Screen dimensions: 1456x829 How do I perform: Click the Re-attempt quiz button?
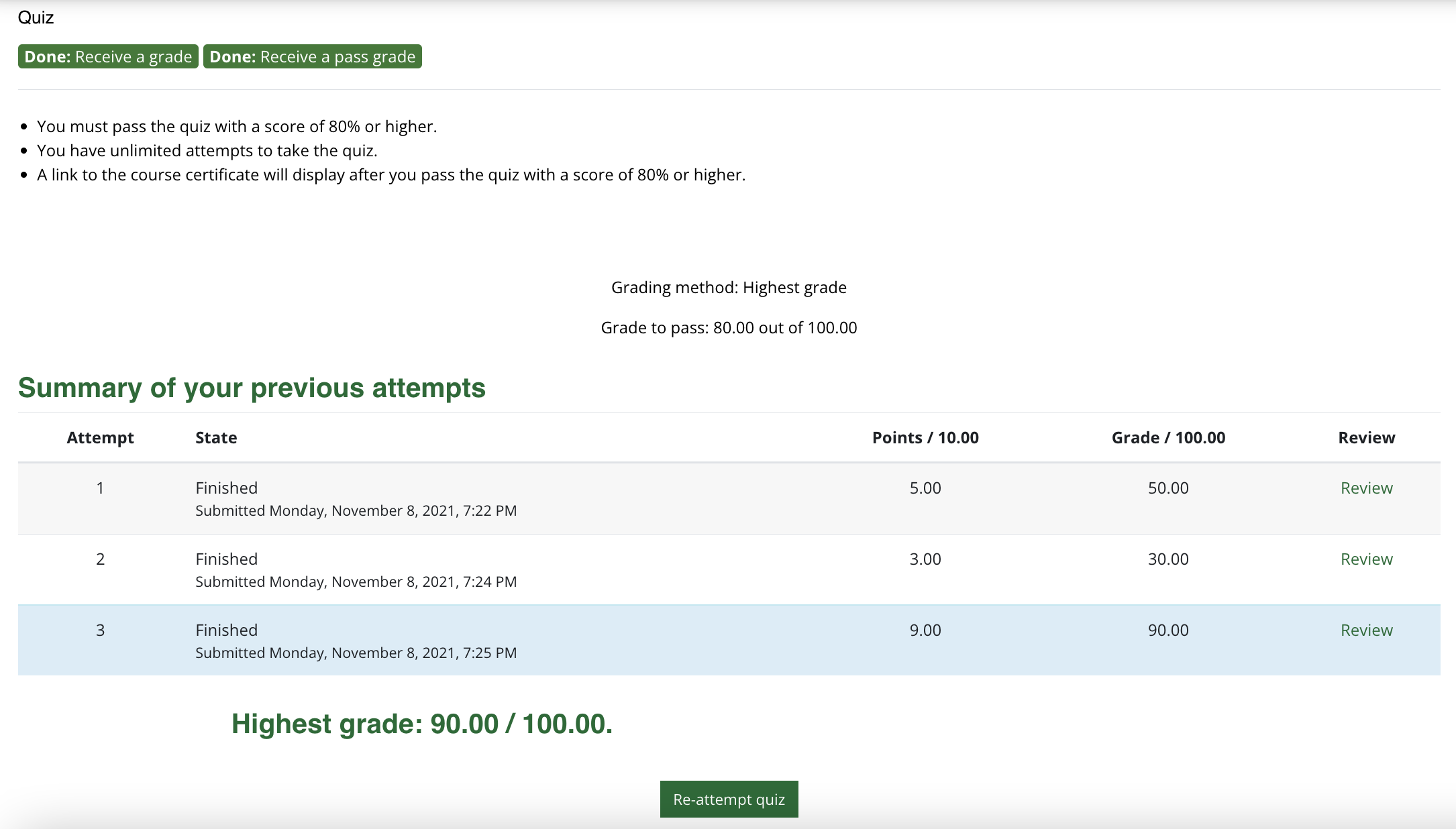coord(729,799)
